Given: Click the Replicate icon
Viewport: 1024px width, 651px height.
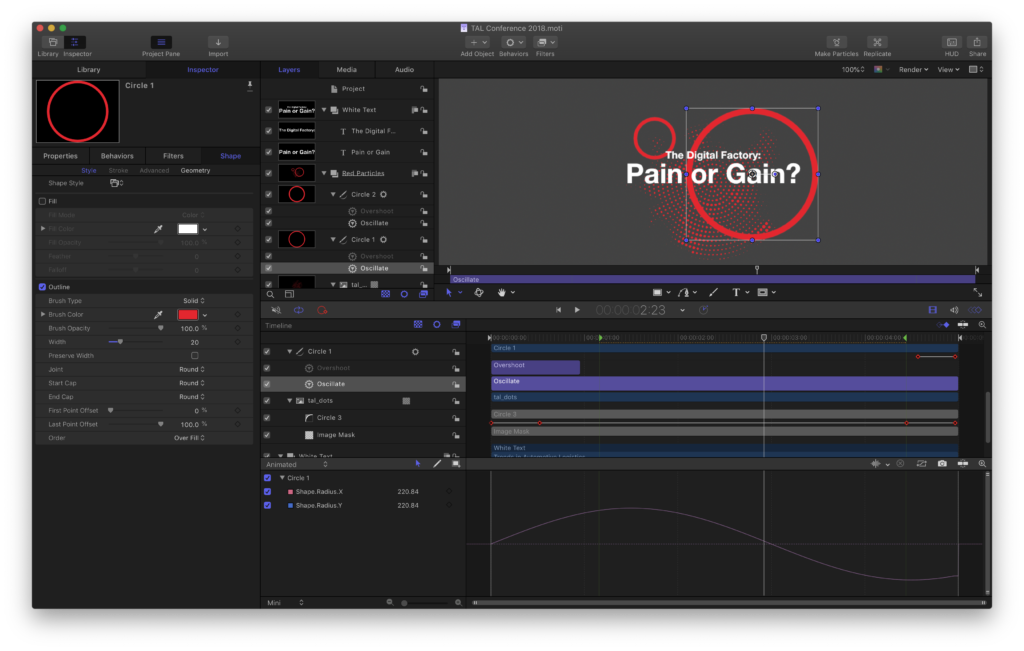Looking at the screenshot, I should point(877,42).
